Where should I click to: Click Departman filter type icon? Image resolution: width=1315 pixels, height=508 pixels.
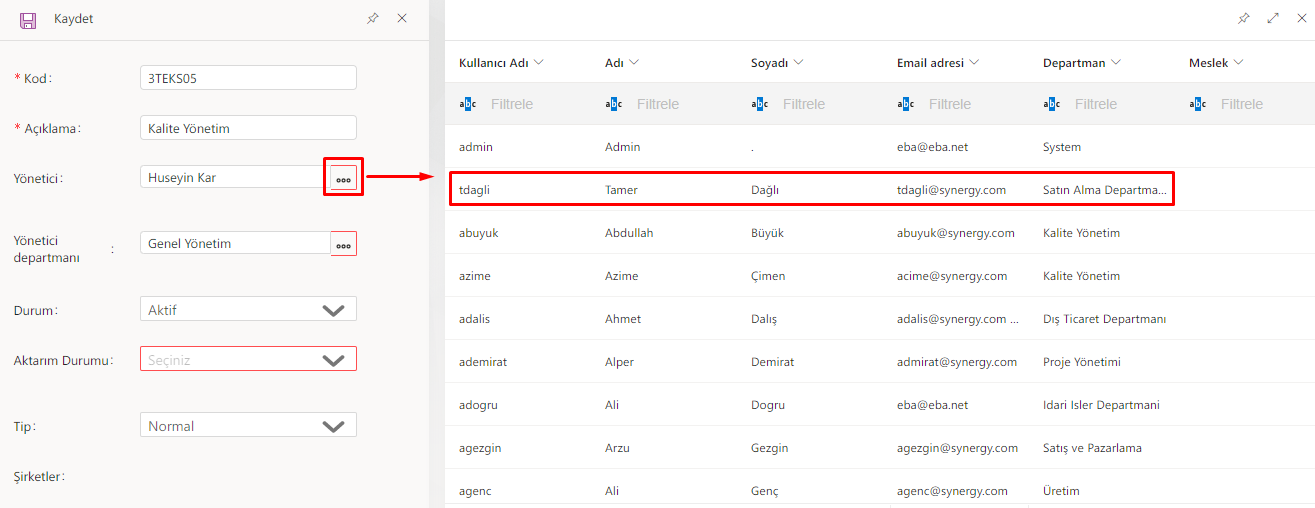tap(1052, 104)
